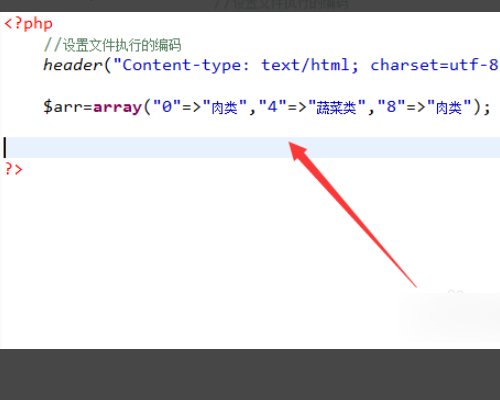Click the "蔬菜类" string value
This screenshot has width=500, height=400.
[x=337, y=107]
